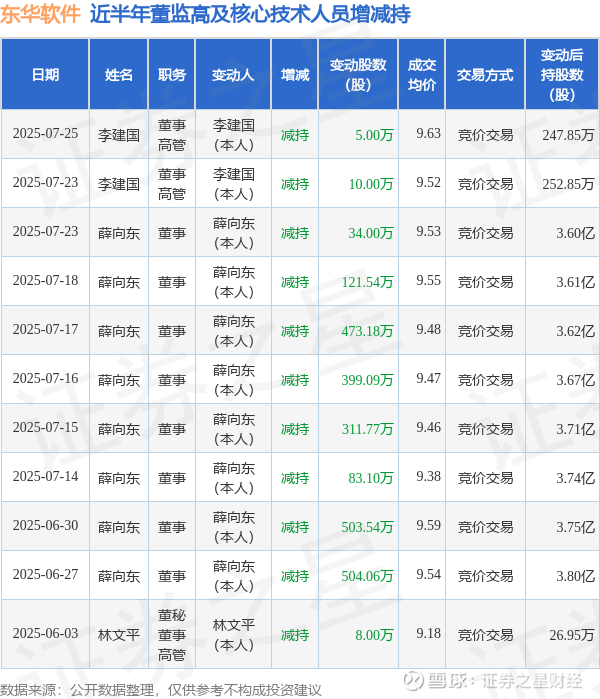Select the date 2025-07-25
Screen dimensions: 600x699
(45, 134)
